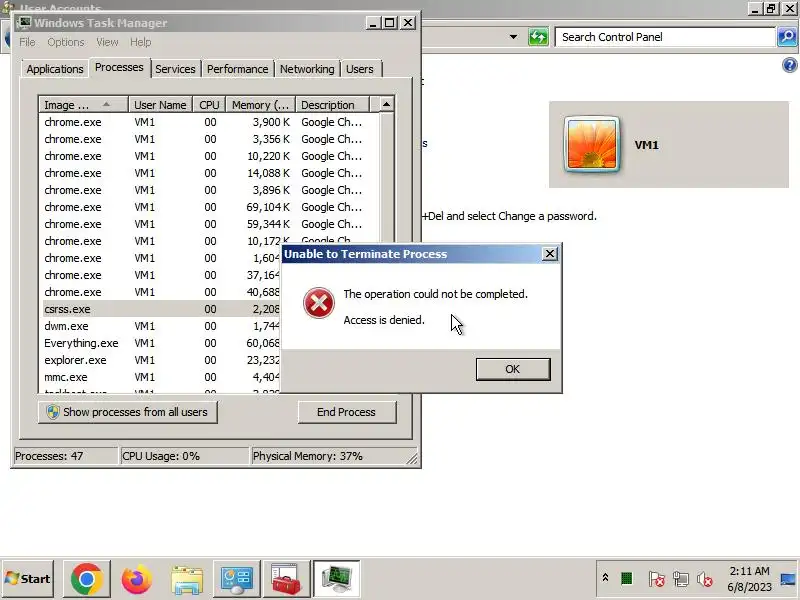The height and width of the screenshot is (600, 800).
Task: Click the Task Manager title bar icon
Action: [24, 23]
